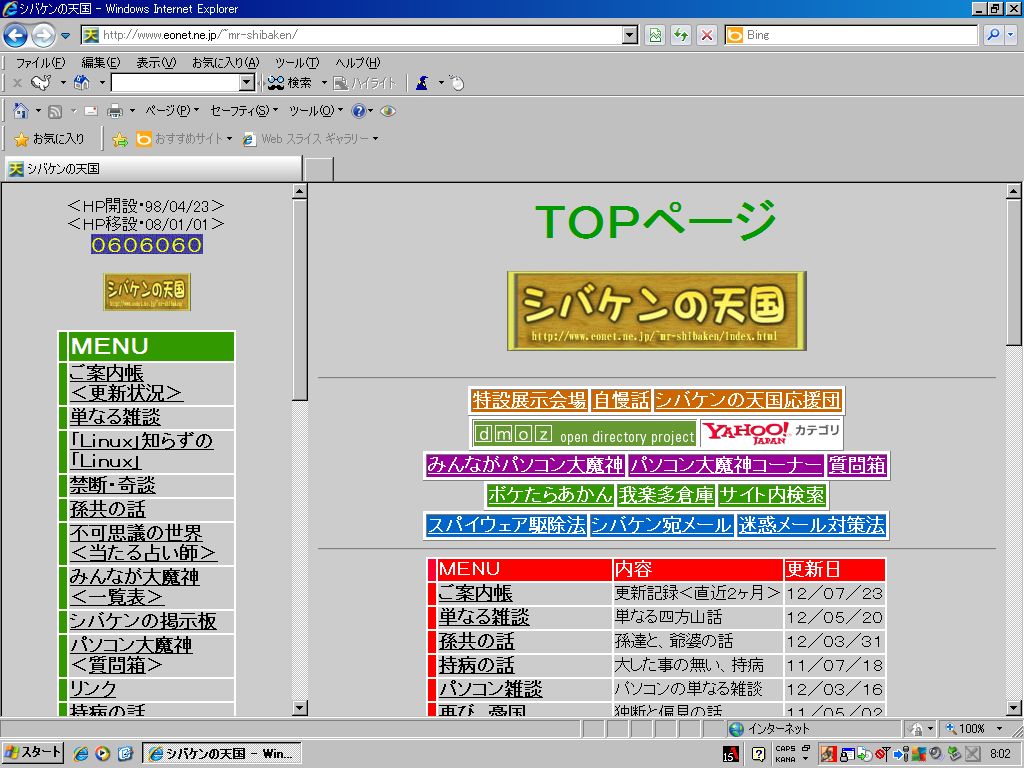This screenshot has height=768, width=1024.
Task: Open the ツール(O) command bar dropdown
Action: pos(315,111)
